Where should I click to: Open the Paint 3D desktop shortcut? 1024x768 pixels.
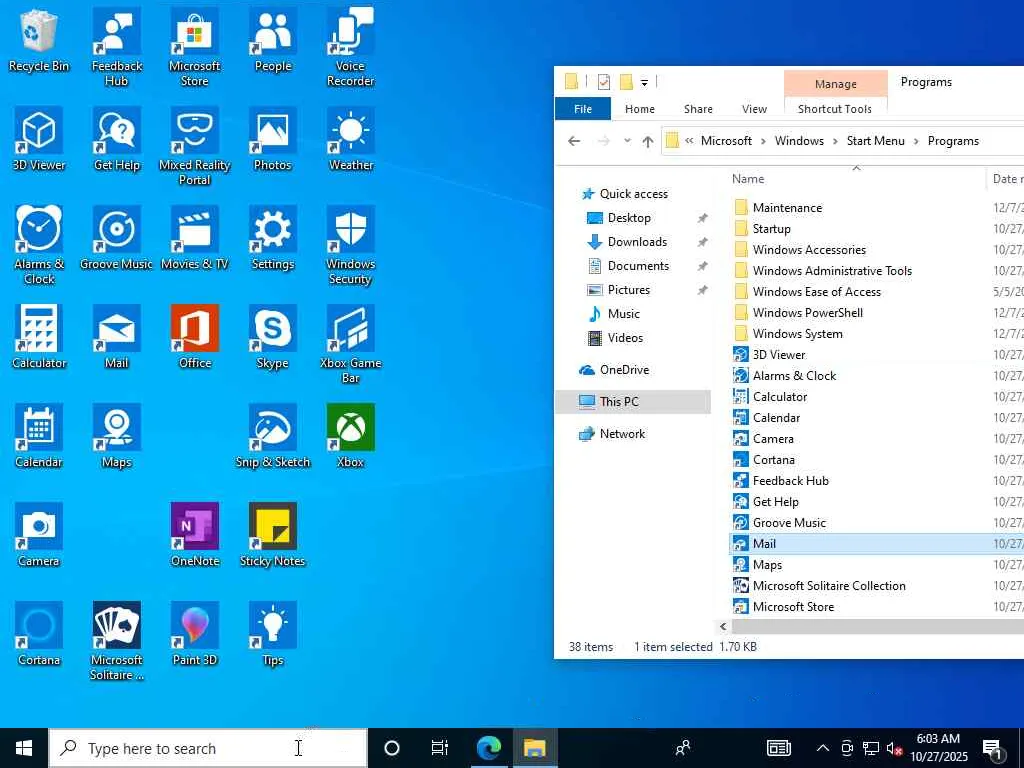click(x=195, y=634)
